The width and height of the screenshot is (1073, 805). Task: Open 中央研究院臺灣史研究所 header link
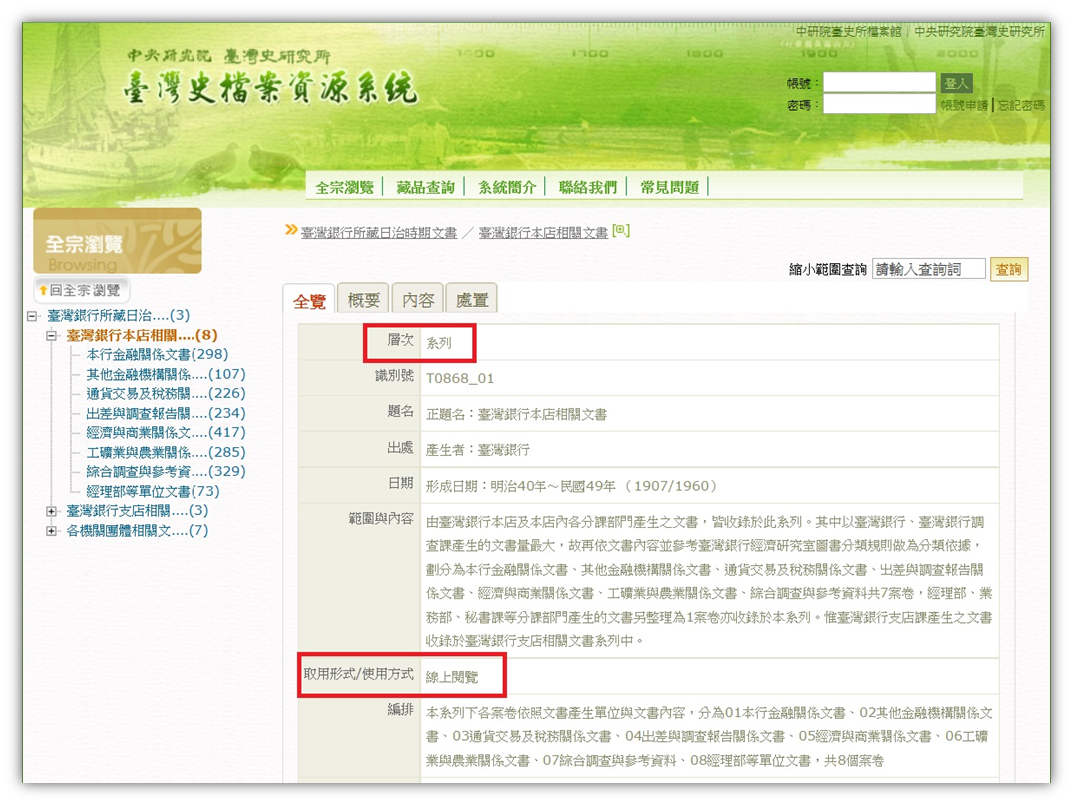tap(979, 31)
